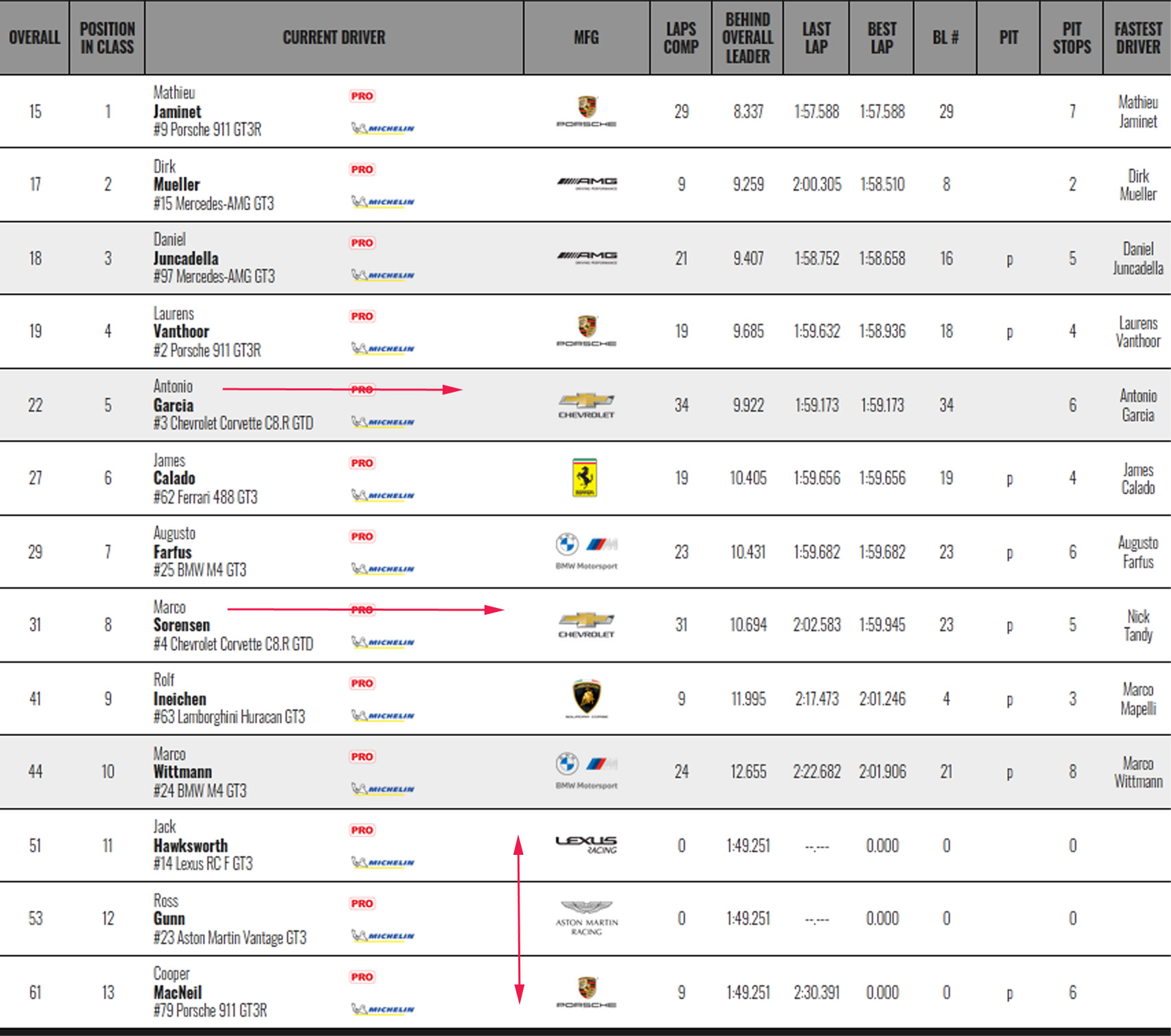
Task: Click the Lexus Racing logo
Action: coord(586,845)
